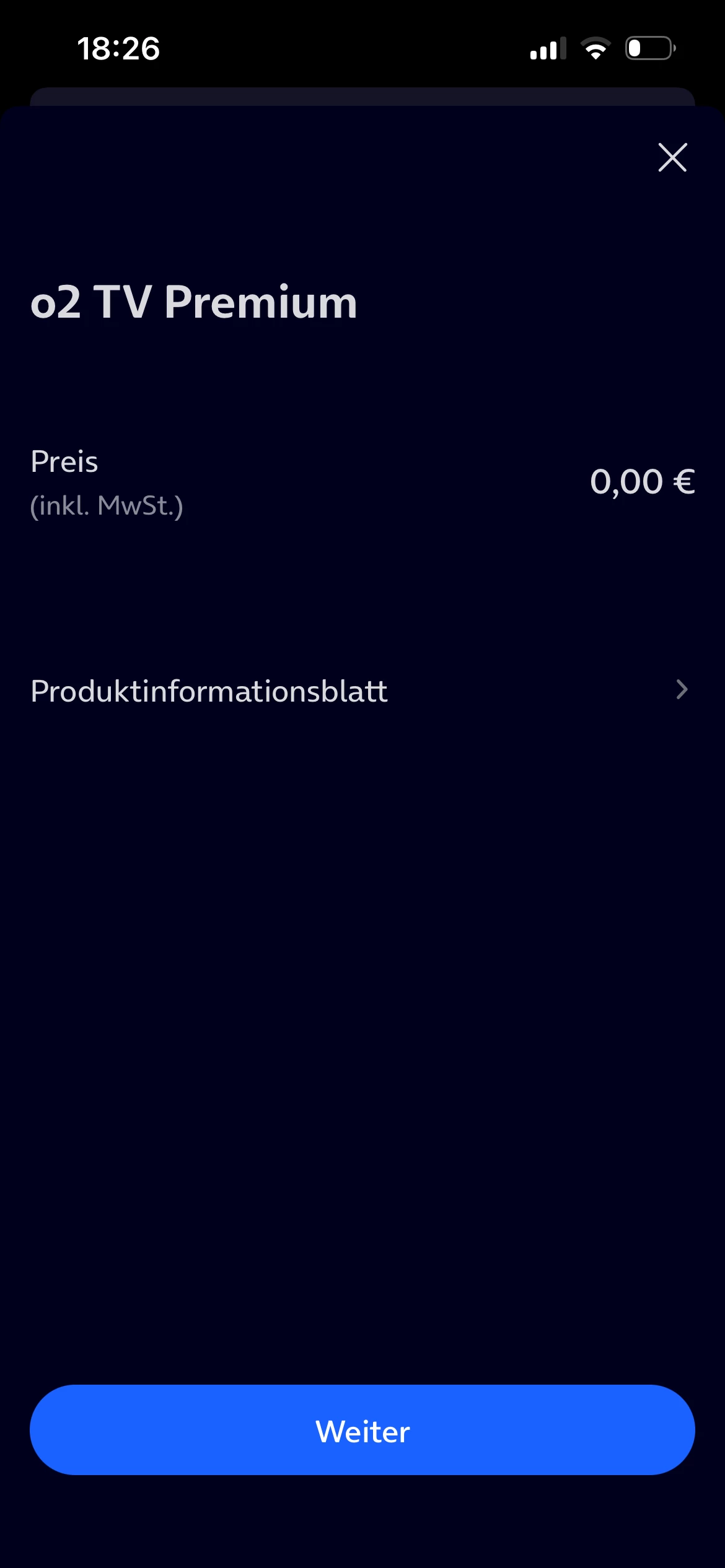Select the Preis label
The width and height of the screenshot is (725, 1568).
point(64,462)
